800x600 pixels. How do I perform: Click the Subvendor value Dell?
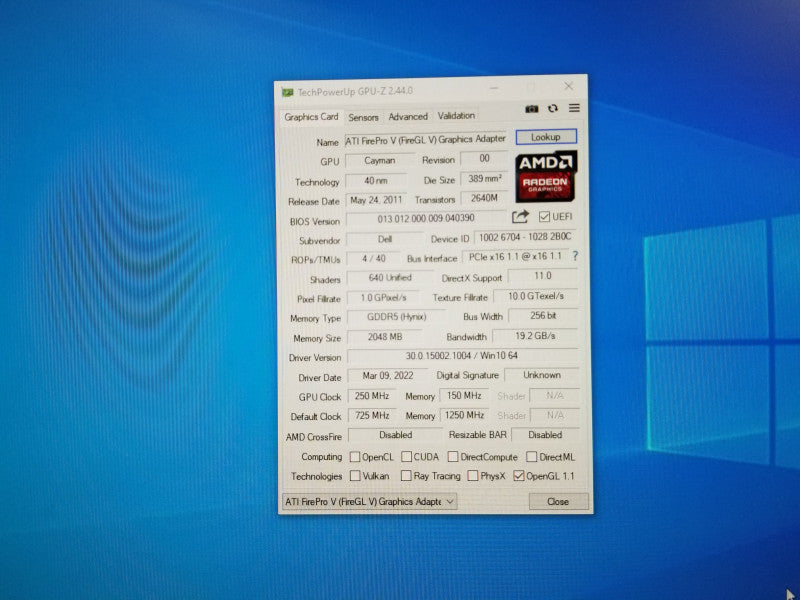[385, 239]
